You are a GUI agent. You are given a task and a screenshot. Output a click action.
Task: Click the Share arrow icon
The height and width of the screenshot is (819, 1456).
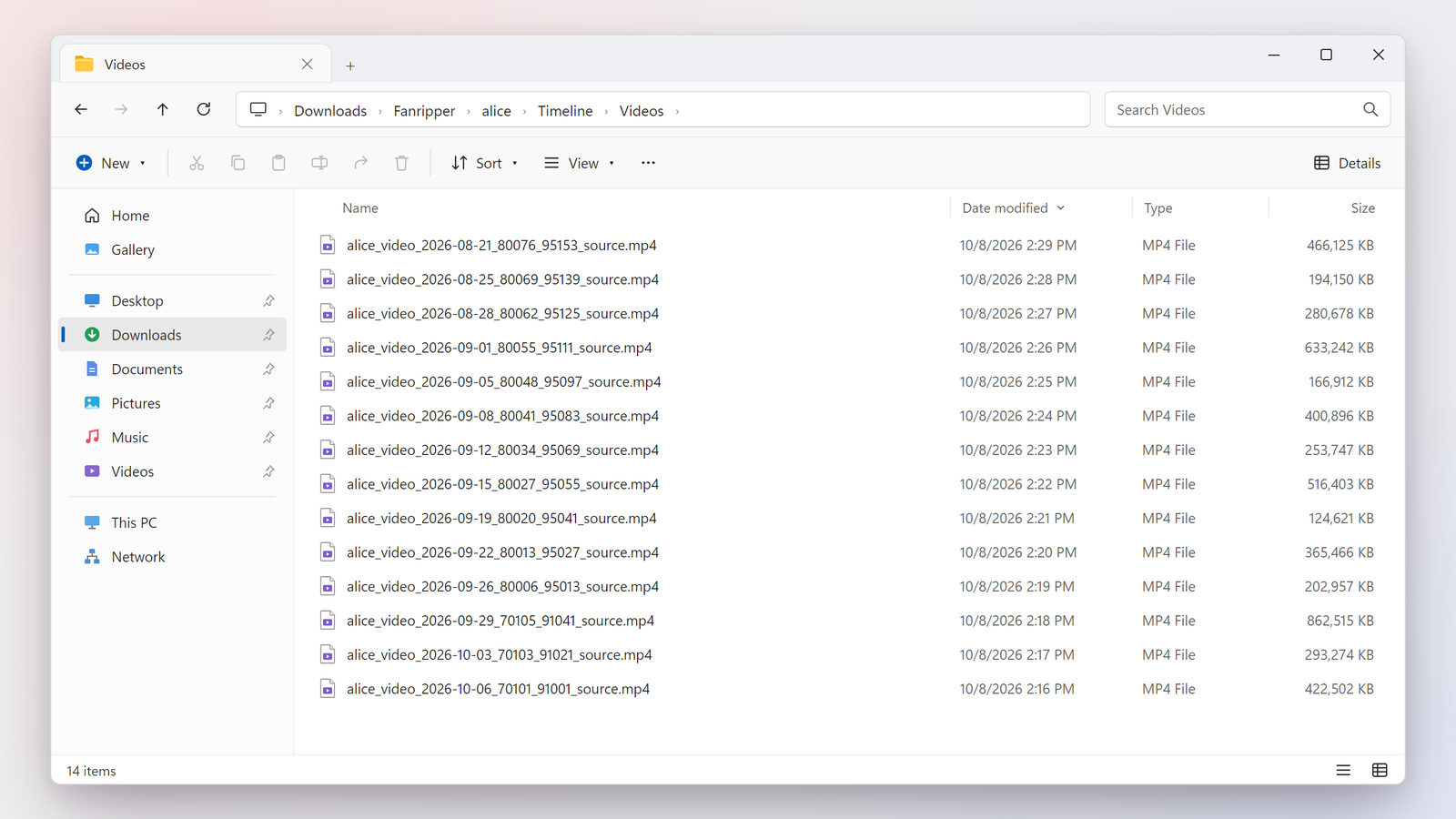(360, 163)
